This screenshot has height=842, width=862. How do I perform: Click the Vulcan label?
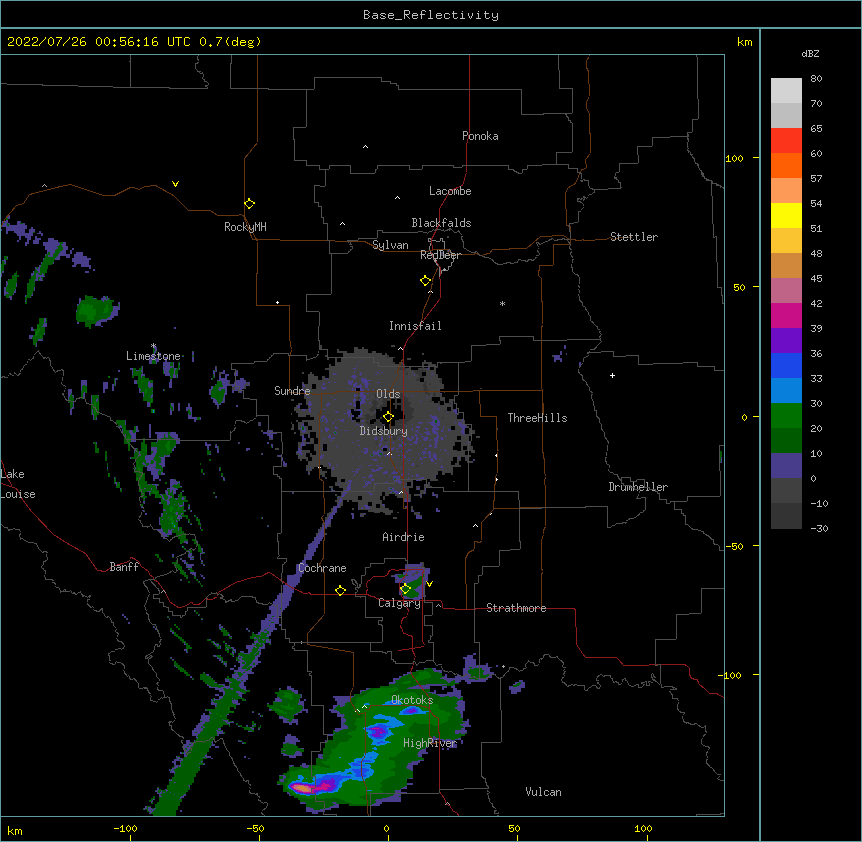click(x=543, y=792)
